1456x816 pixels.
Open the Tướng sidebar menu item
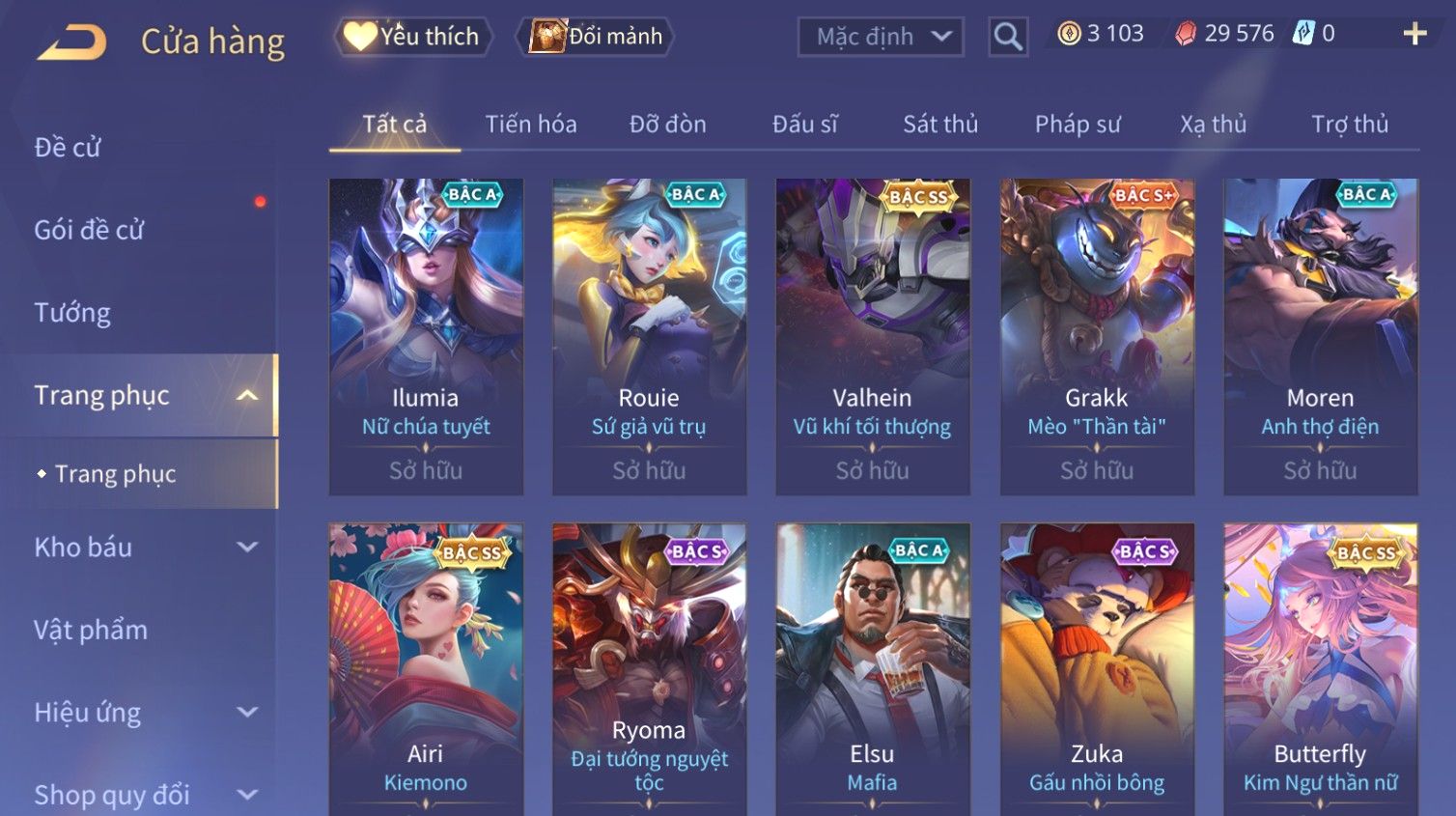(x=72, y=313)
